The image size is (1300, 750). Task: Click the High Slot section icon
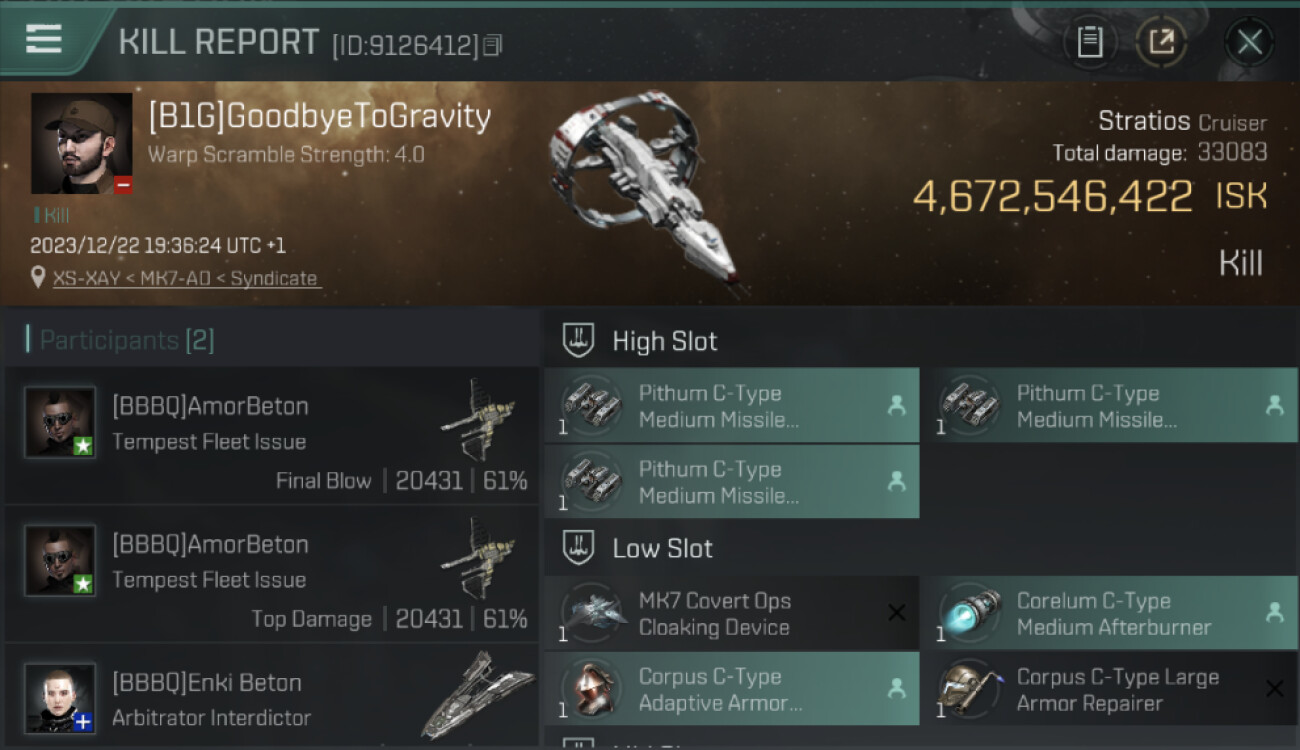579,341
